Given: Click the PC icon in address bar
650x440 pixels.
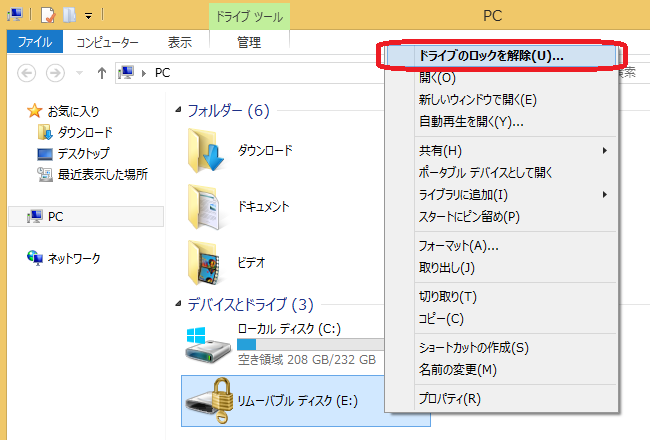Looking at the screenshot, I should tap(126, 73).
